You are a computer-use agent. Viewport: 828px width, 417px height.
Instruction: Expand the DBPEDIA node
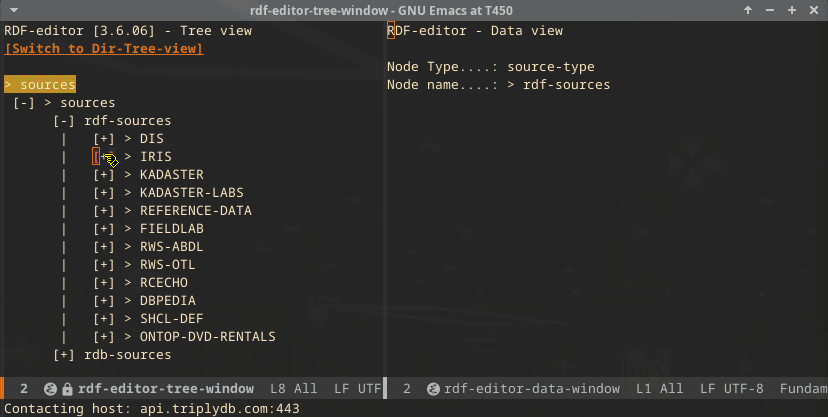coord(104,301)
